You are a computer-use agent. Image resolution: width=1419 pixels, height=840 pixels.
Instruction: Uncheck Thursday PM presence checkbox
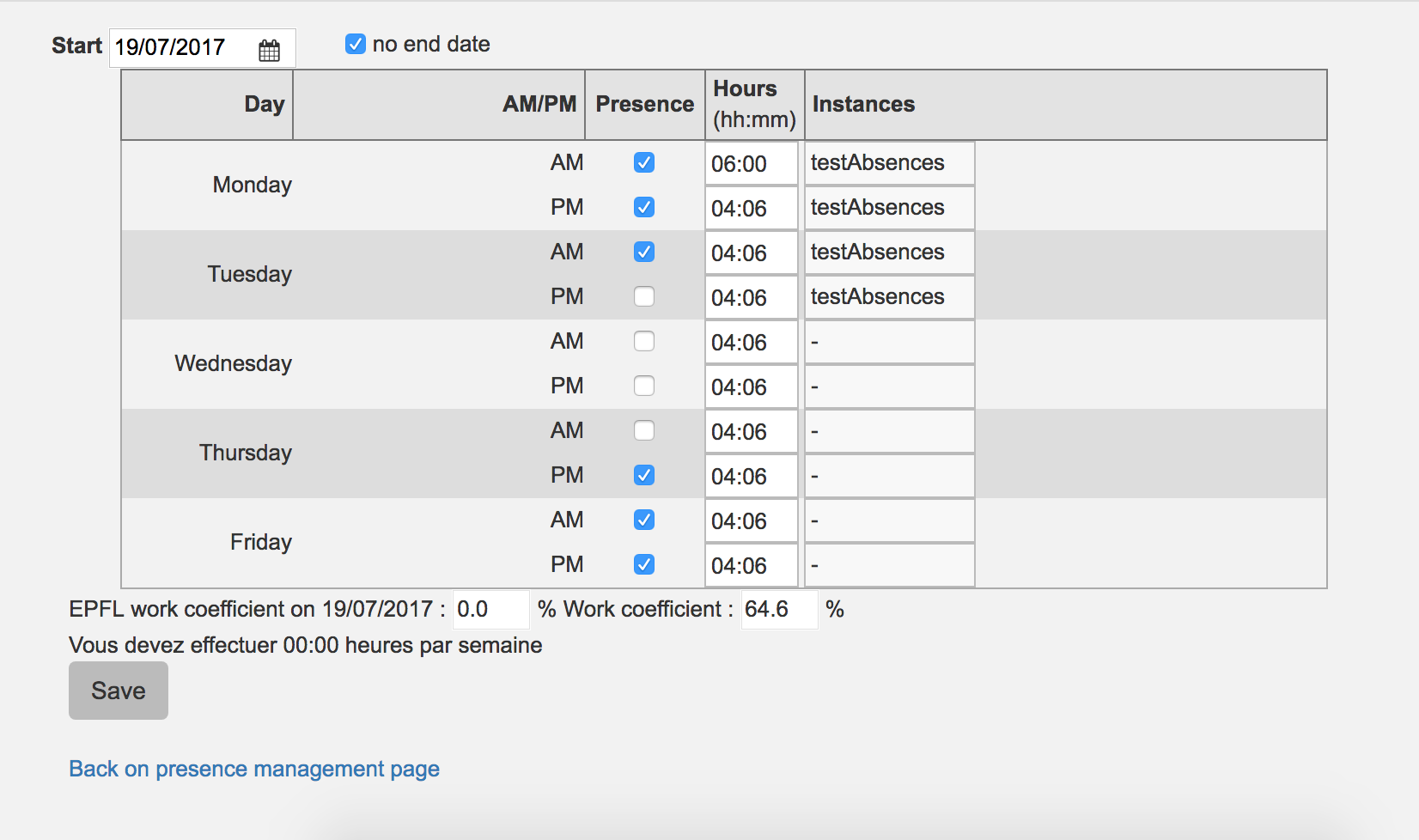pos(644,475)
